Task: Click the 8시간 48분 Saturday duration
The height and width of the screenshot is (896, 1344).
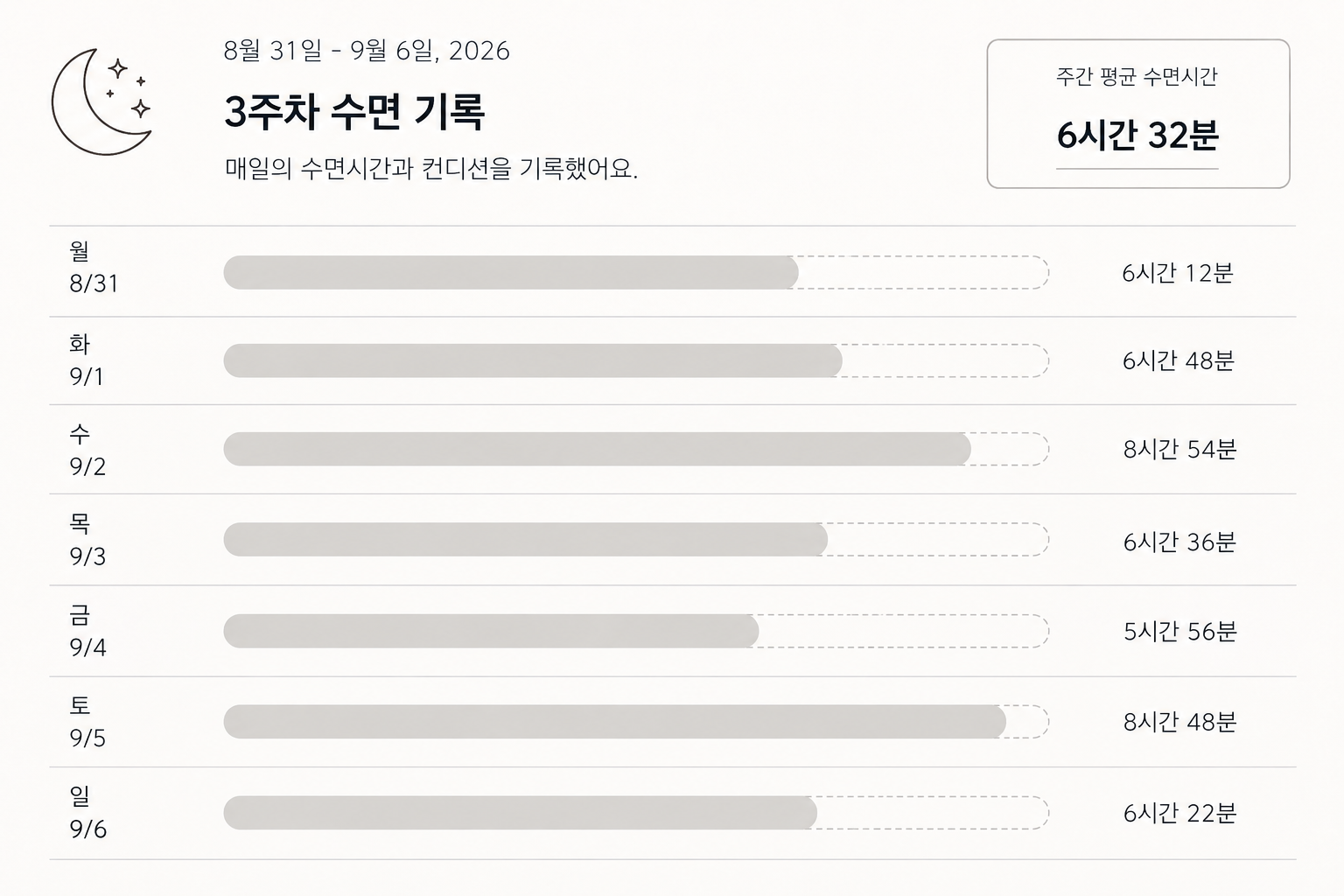Action: pyautogui.click(x=1179, y=723)
